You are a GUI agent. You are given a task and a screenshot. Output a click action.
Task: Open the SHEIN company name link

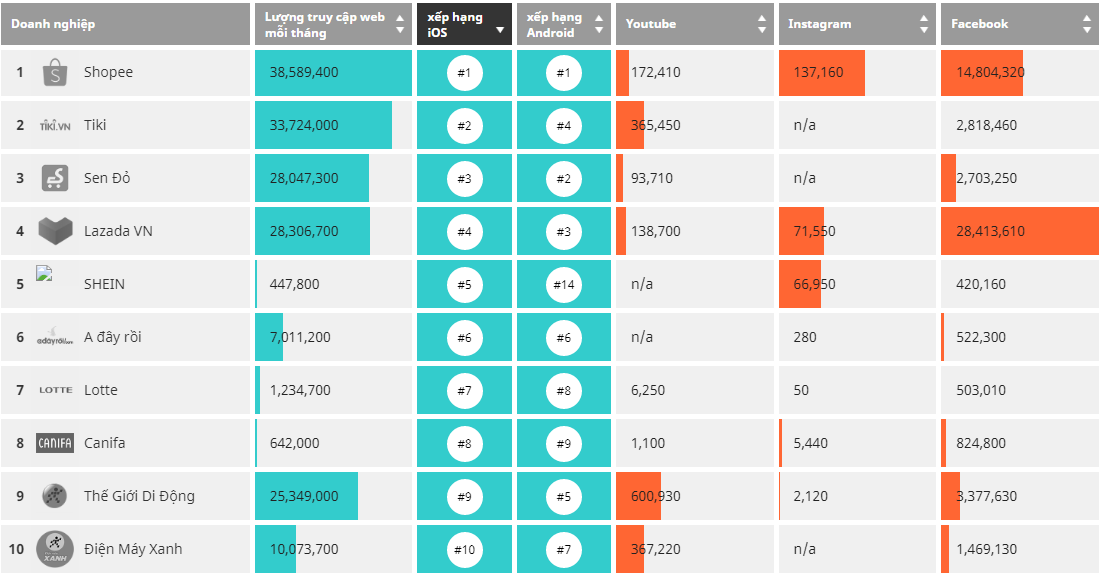pyautogui.click(x=104, y=284)
